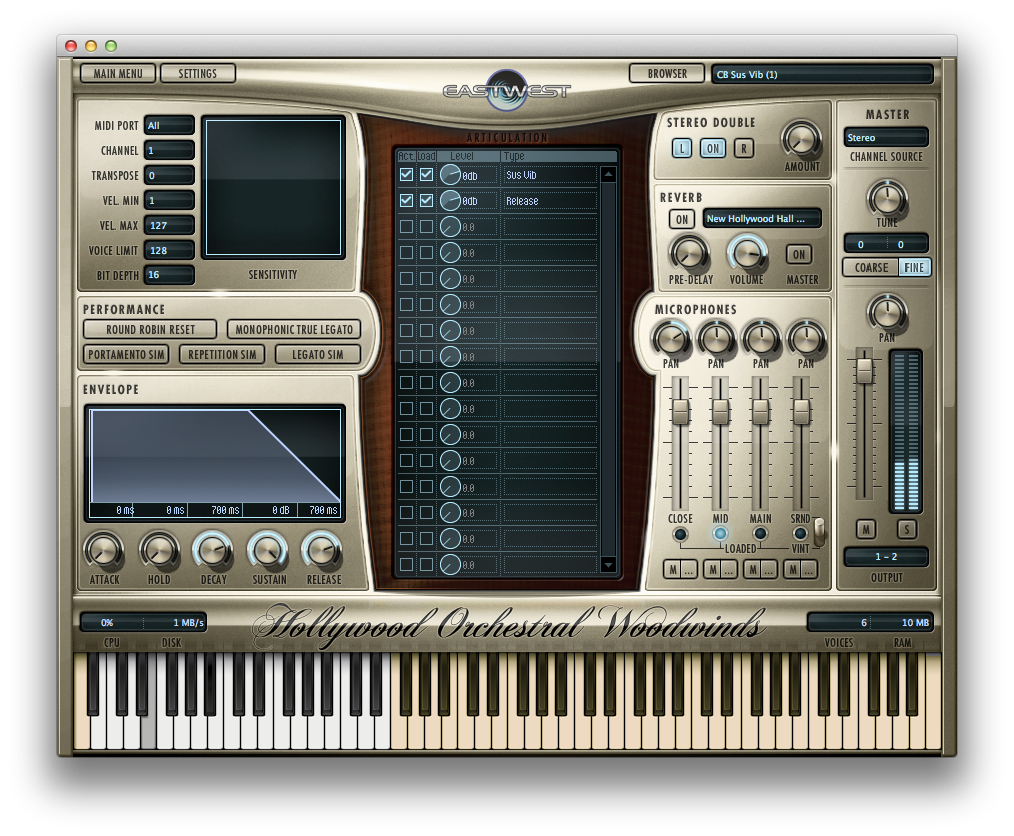Open the reverb preset New Hollywood Hall
The image size is (1014, 836).
[762, 219]
